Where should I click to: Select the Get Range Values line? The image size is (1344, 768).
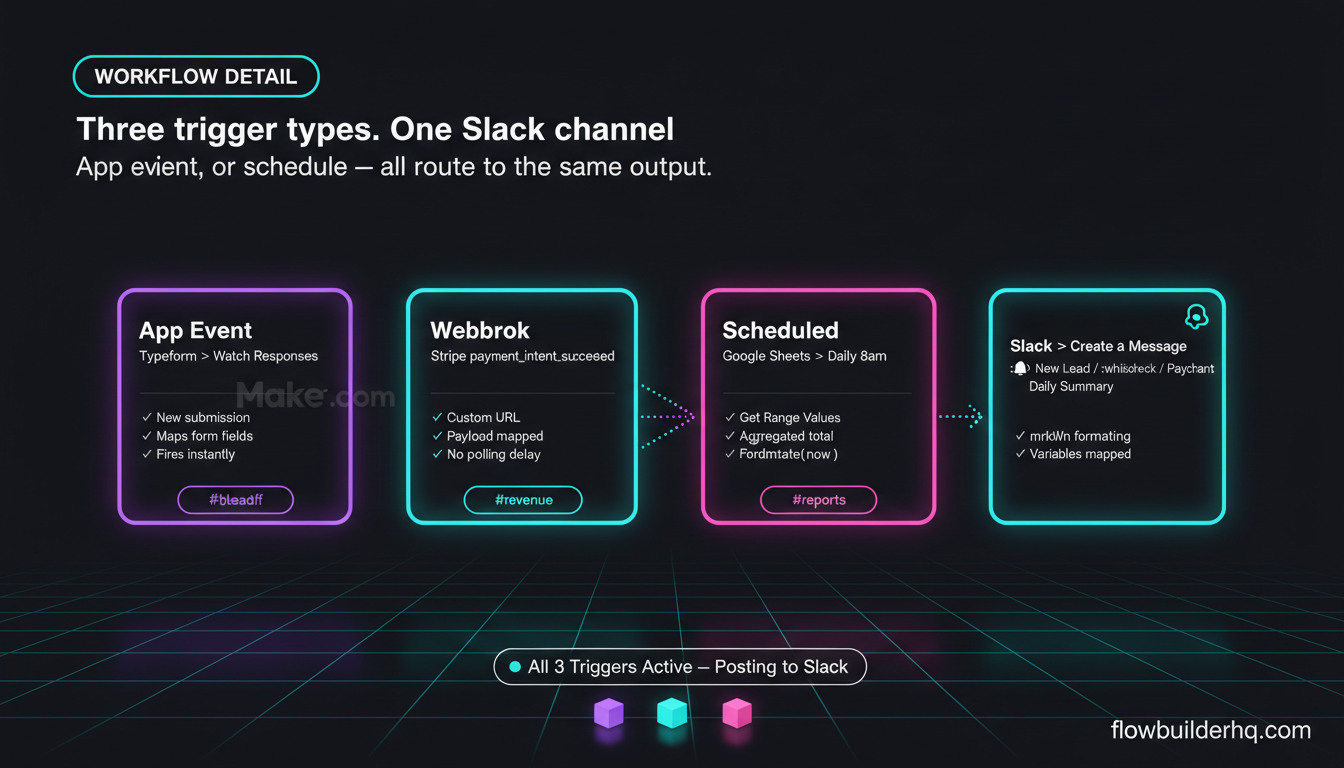click(782, 417)
